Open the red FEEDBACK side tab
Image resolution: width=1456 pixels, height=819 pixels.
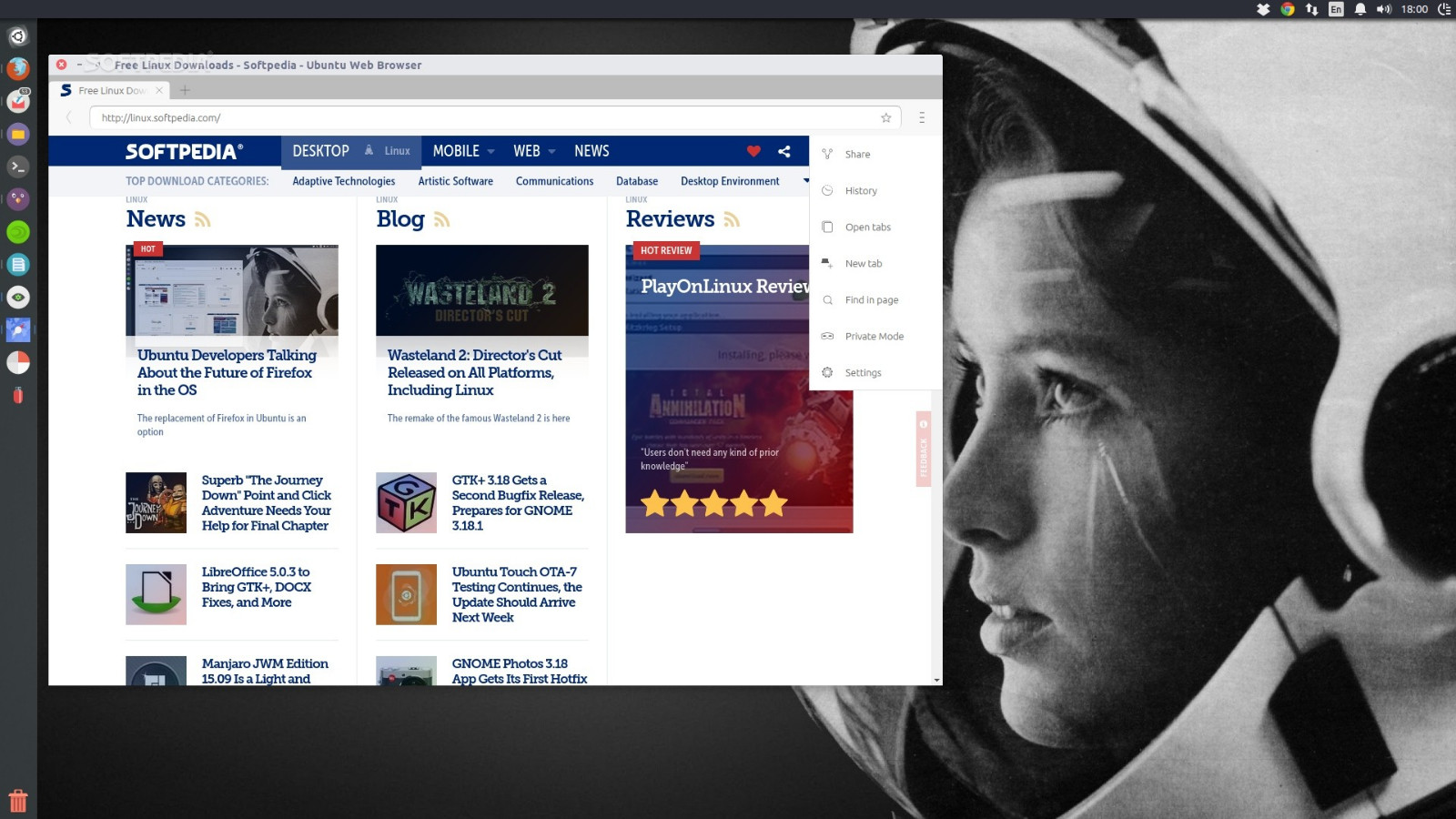[x=924, y=449]
